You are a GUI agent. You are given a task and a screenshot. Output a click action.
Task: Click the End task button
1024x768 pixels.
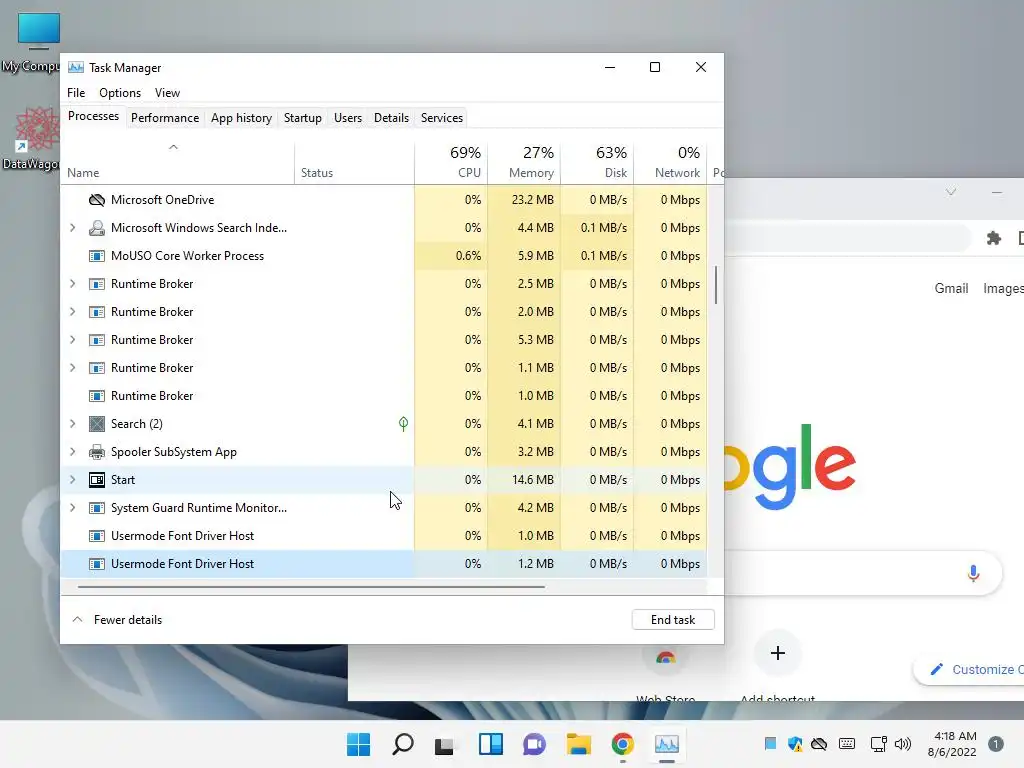[x=673, y=620]
